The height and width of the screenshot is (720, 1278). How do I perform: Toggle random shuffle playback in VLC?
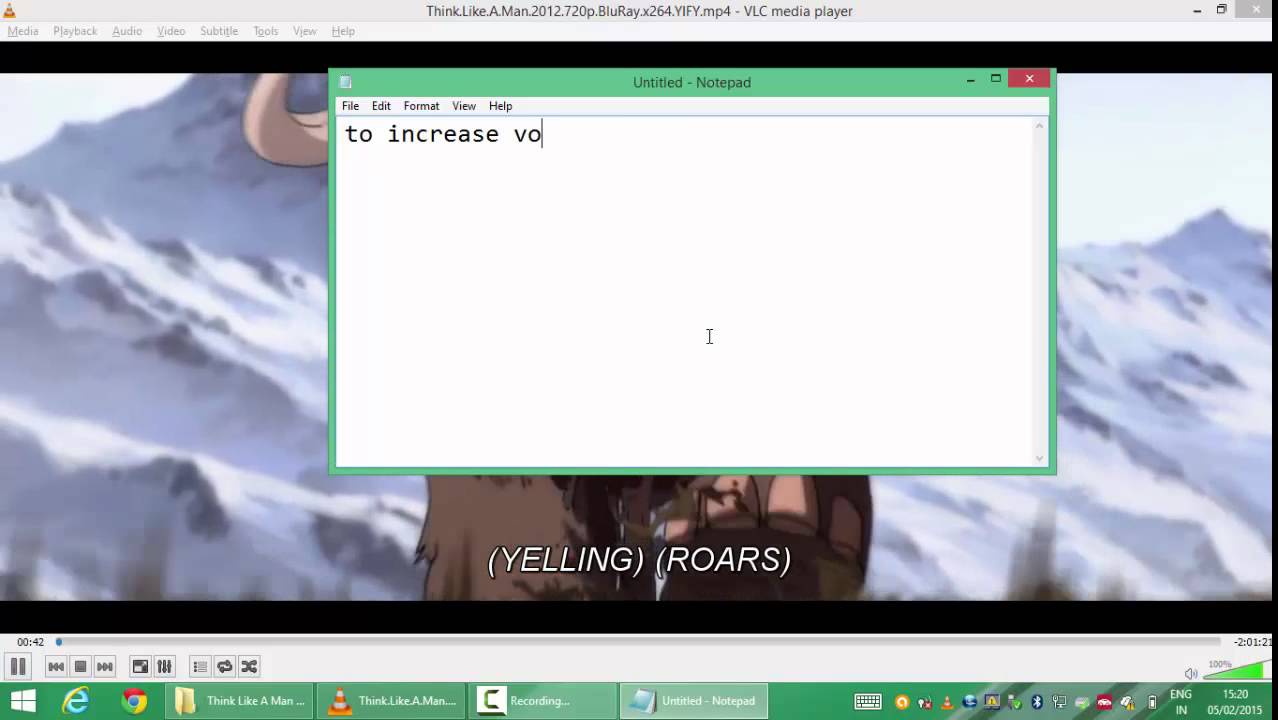pos(248,666)
